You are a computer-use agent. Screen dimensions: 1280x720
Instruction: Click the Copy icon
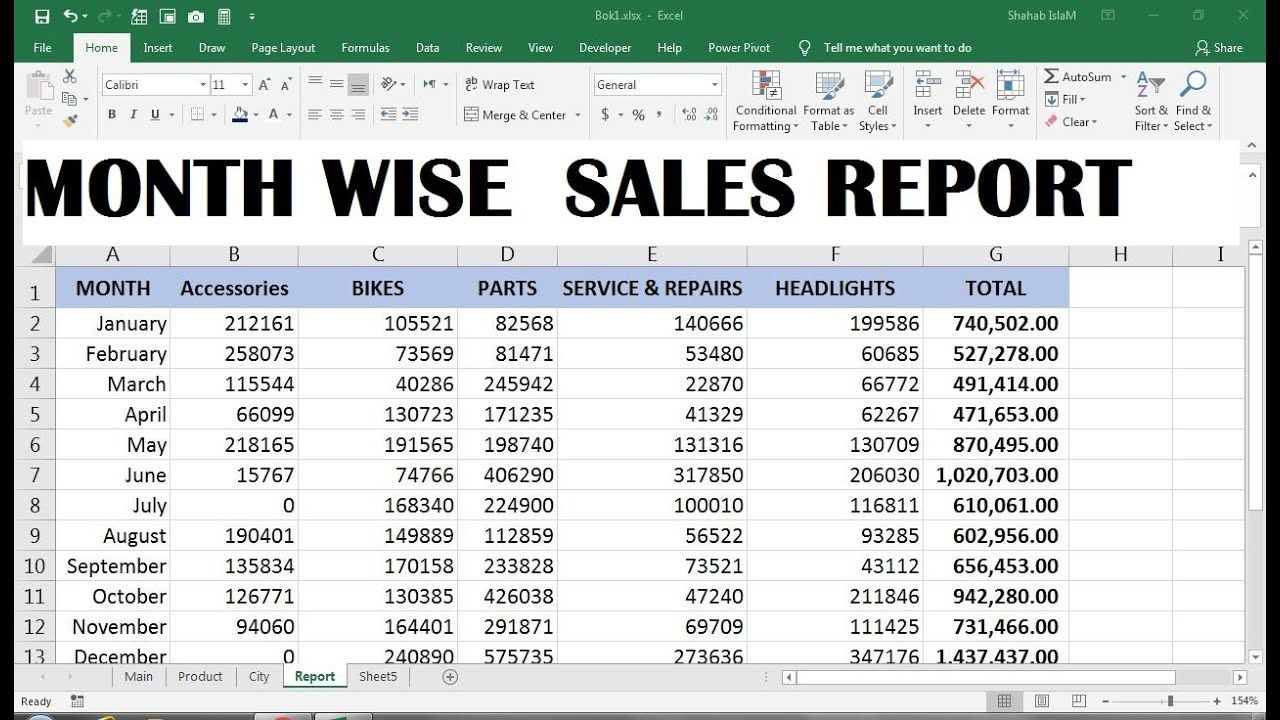(68, 98)
